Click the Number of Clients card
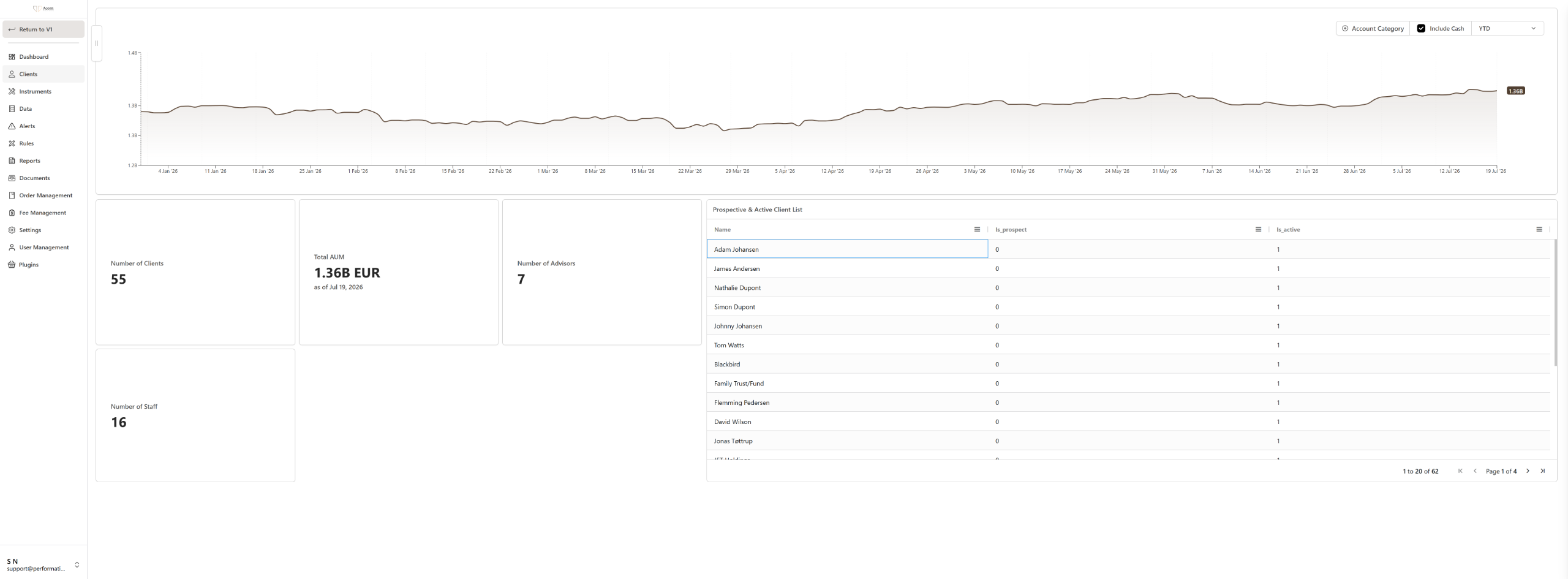1568x579 pixels. click(x=195, y=272)
